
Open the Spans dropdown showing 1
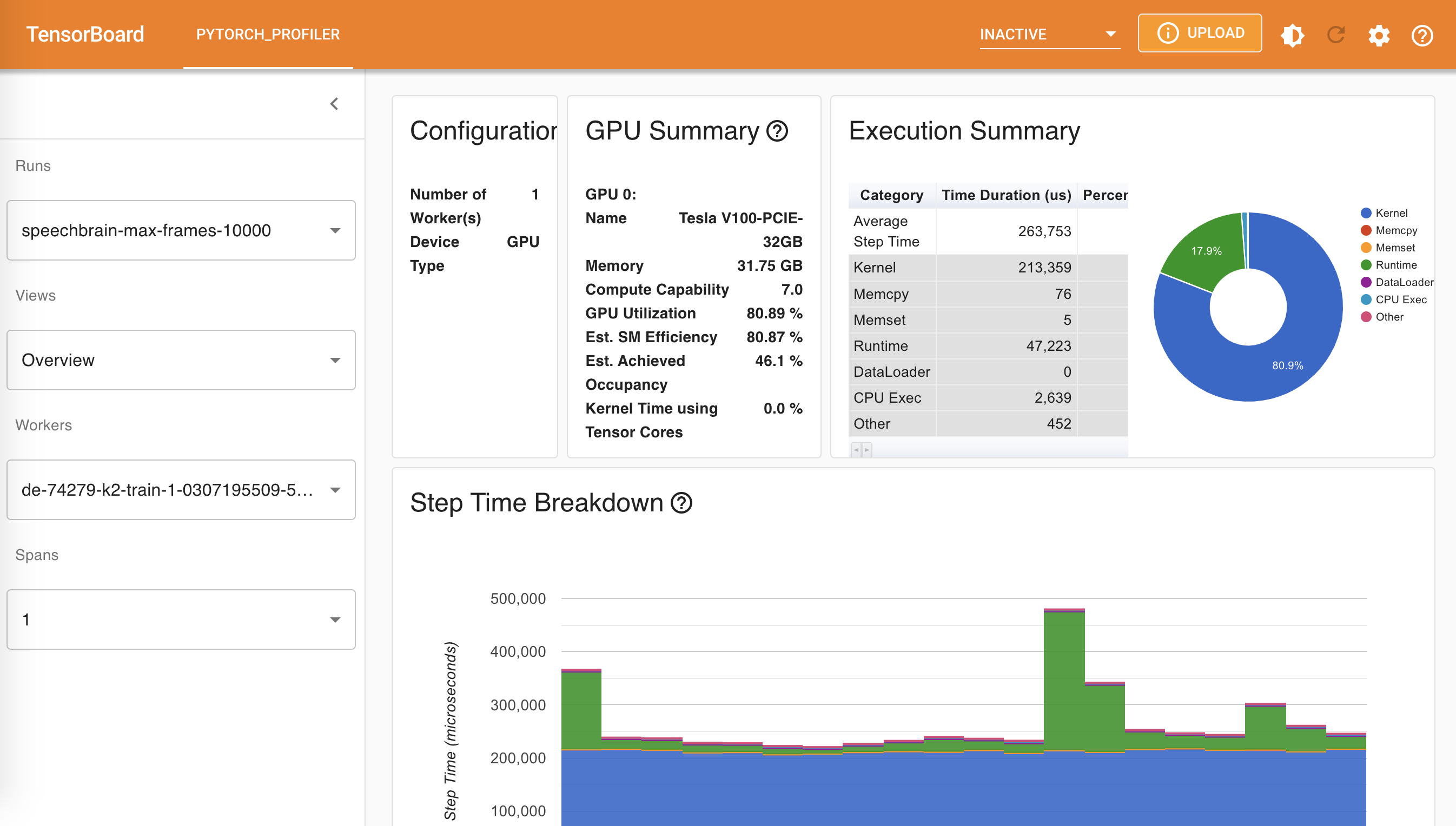pos(181,619)
